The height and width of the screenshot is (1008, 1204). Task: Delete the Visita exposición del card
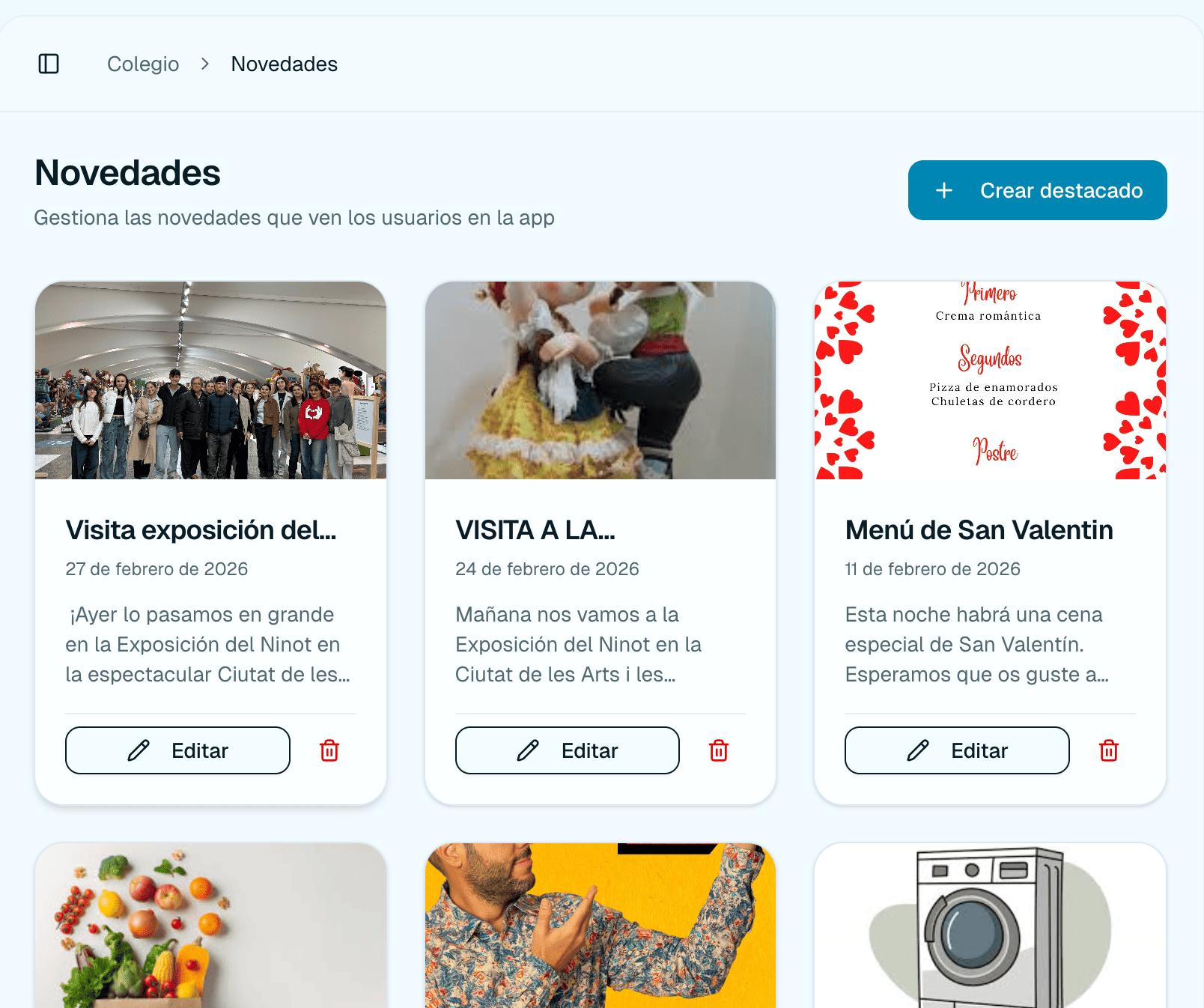pos(329,750)
